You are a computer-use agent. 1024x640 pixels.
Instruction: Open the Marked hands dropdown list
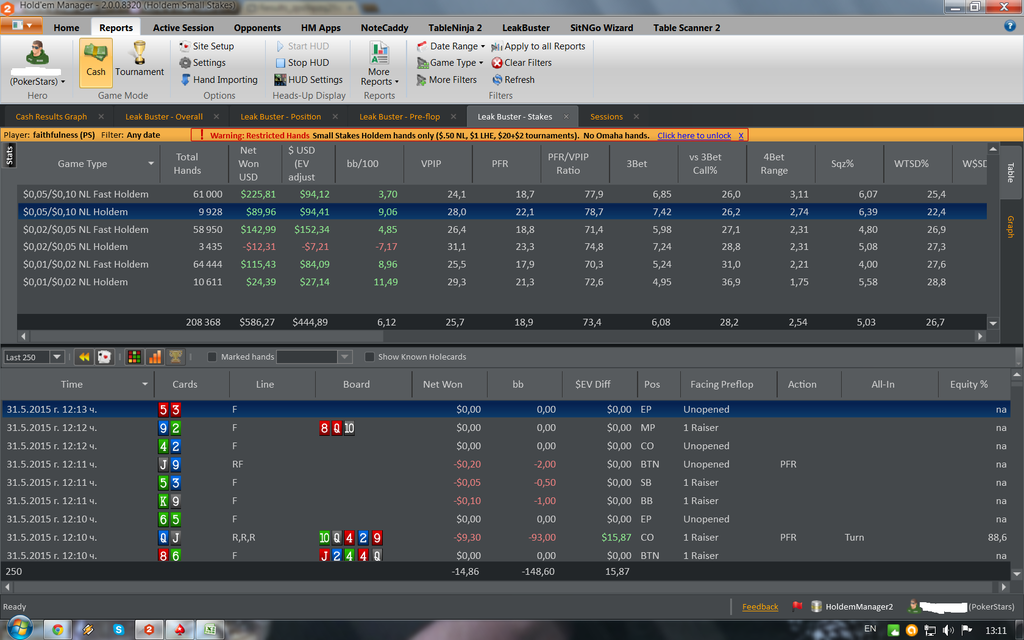tap(345, 357)
